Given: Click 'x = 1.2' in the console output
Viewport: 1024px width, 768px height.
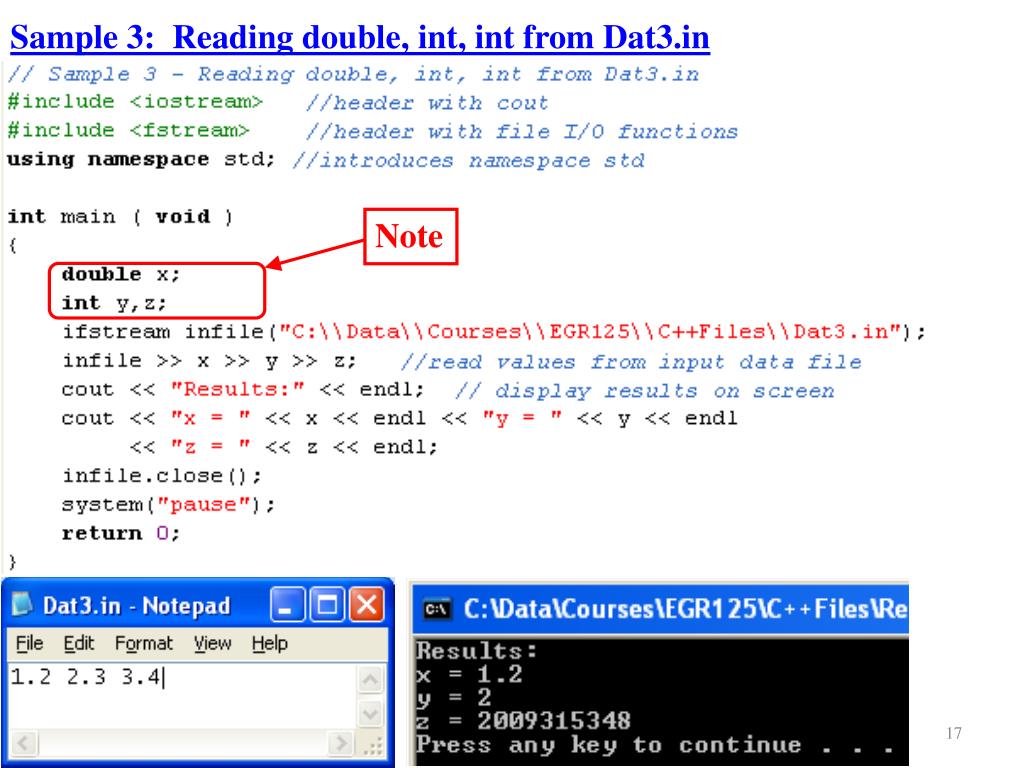Looking at the screenshot, I should tap(469, 674).
